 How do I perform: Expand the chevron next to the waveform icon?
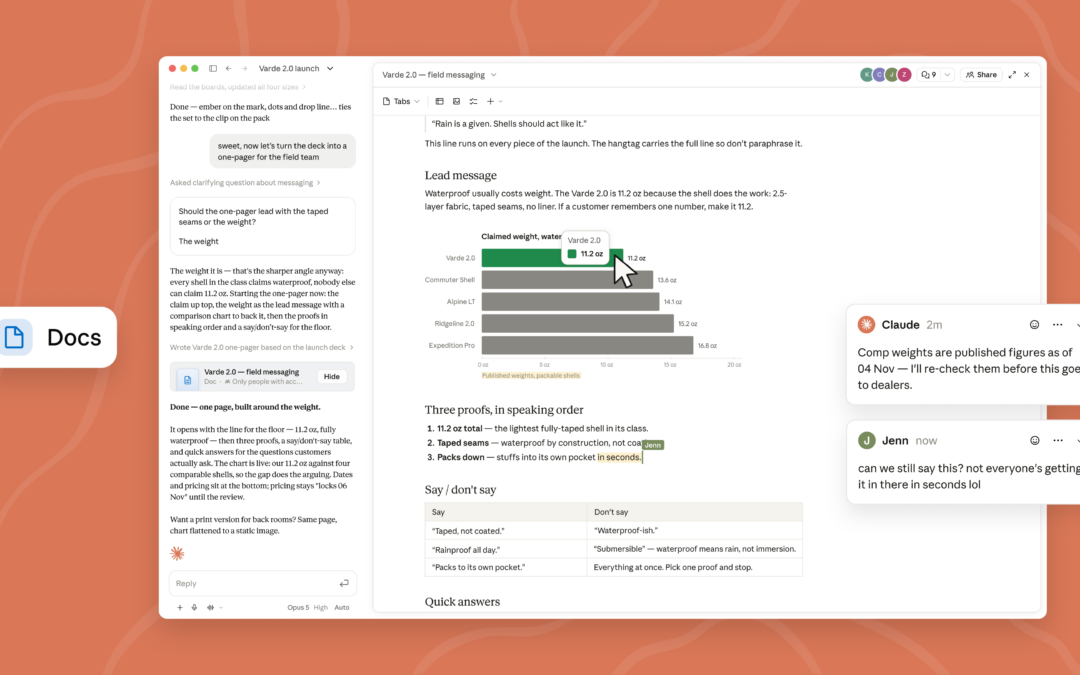pyautogui.click(x=220, y=608)
